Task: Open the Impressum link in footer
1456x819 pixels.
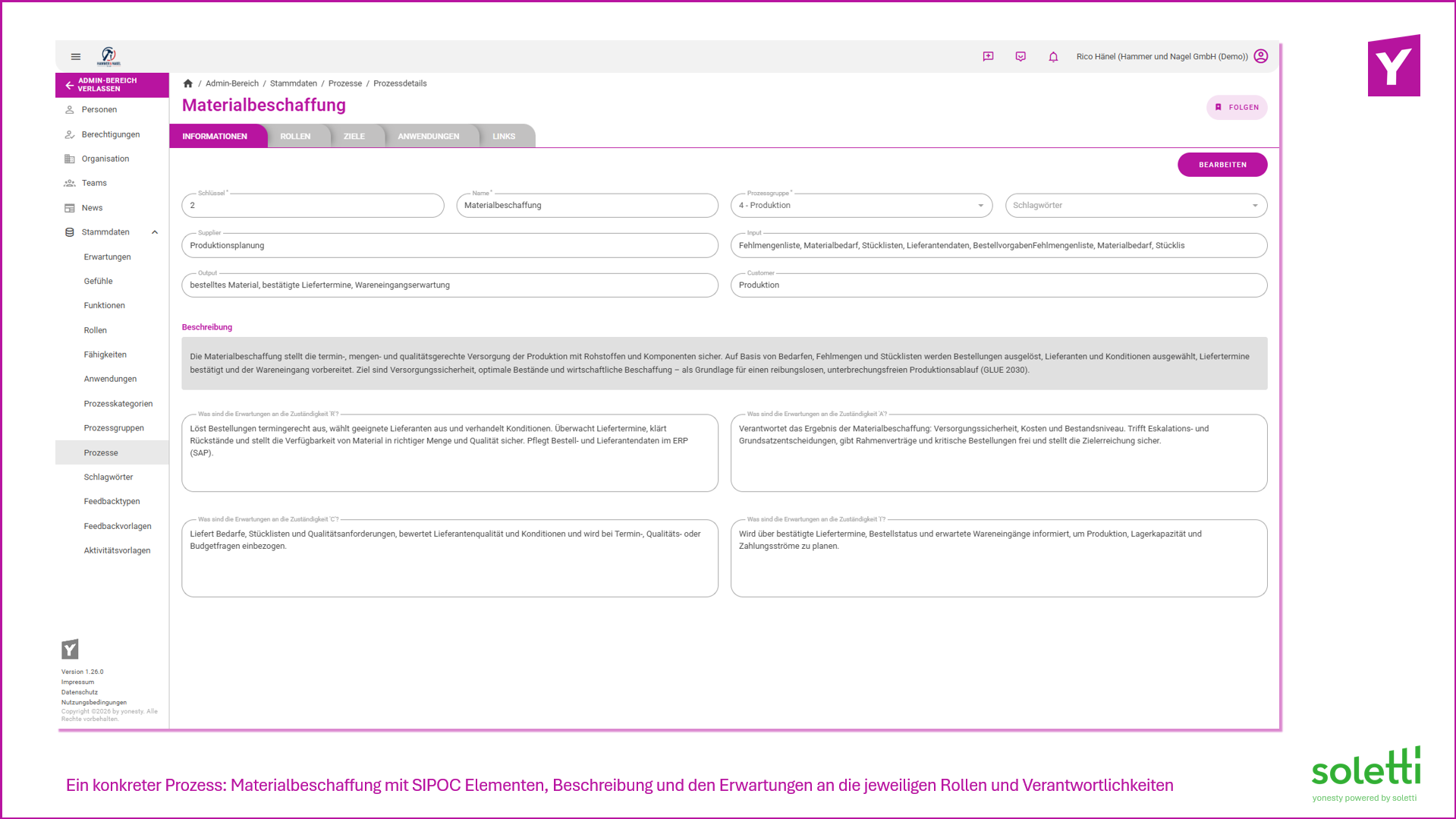Action: pos(77,682)
